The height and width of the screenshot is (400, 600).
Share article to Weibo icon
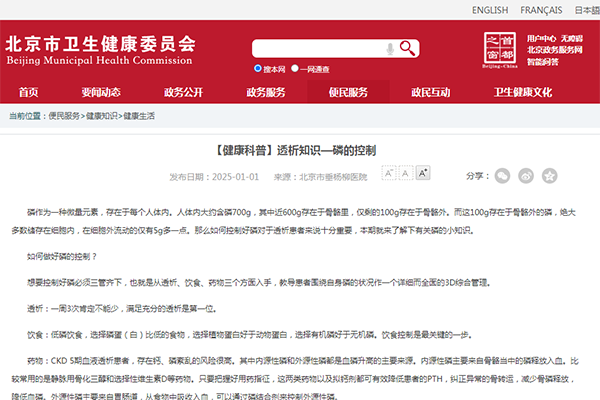(x=526, y=176)
